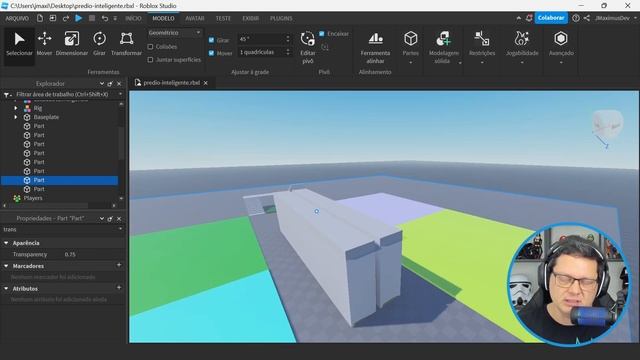Select the Players service in Explorador
Image resolution: width=640 pixels, height=360 pixels.
tap(33, 198)
